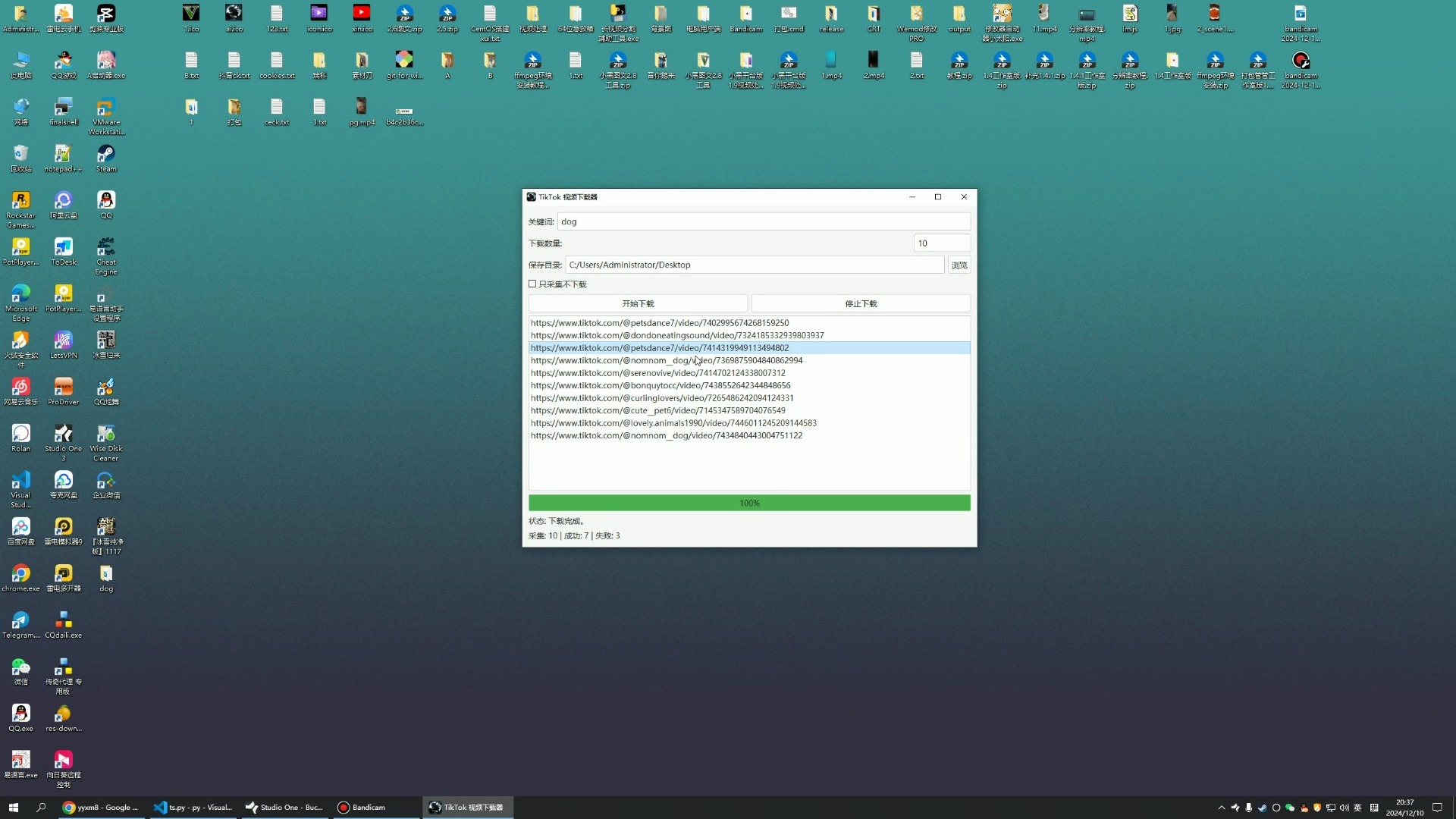The image size is (1456, 819).
Task: Open lm.js file icon
Action: 1130,18
